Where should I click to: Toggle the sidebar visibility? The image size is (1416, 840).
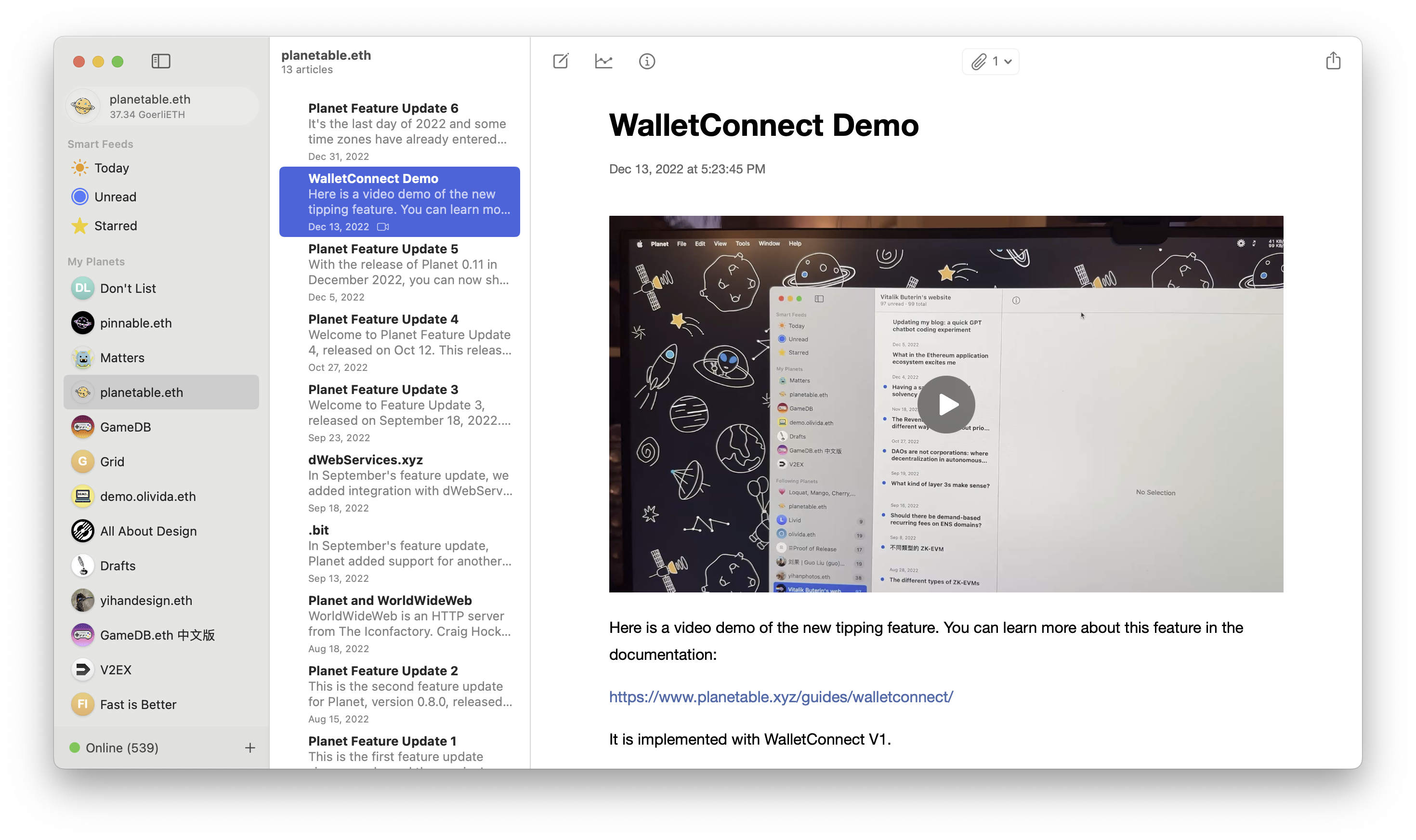click(161, 61)
